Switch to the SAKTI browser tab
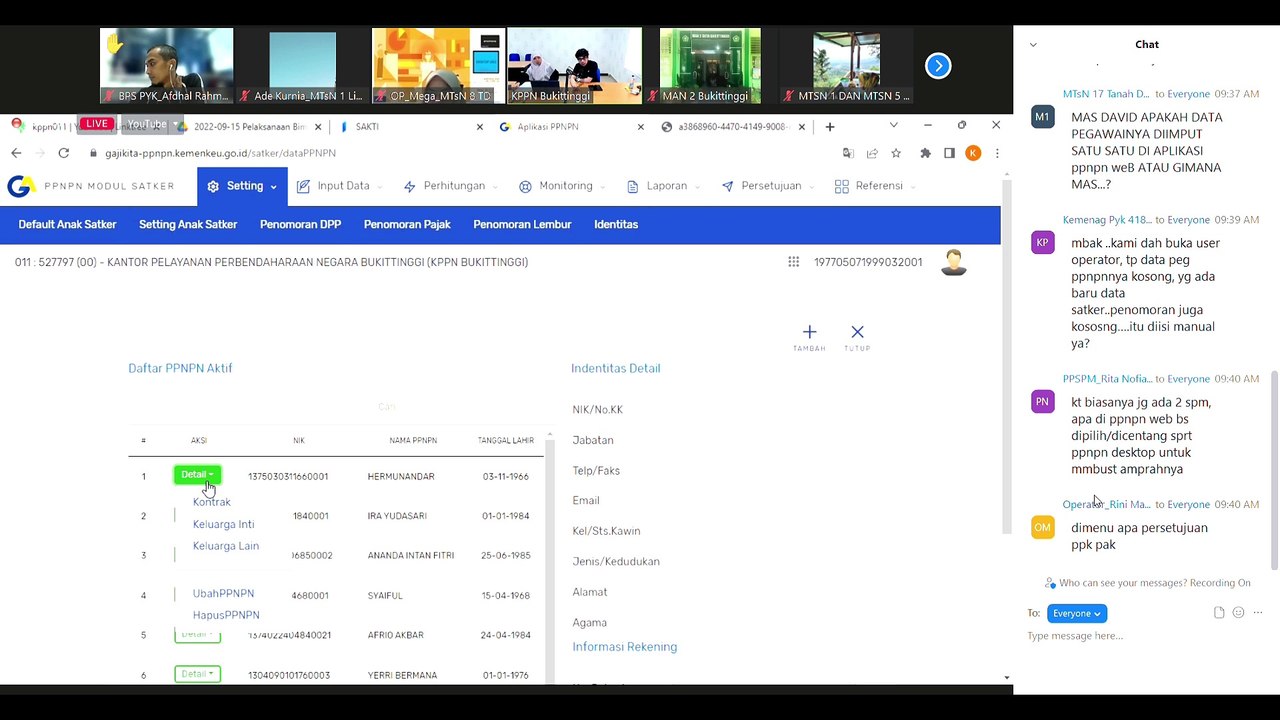 [x=412, y=127]
